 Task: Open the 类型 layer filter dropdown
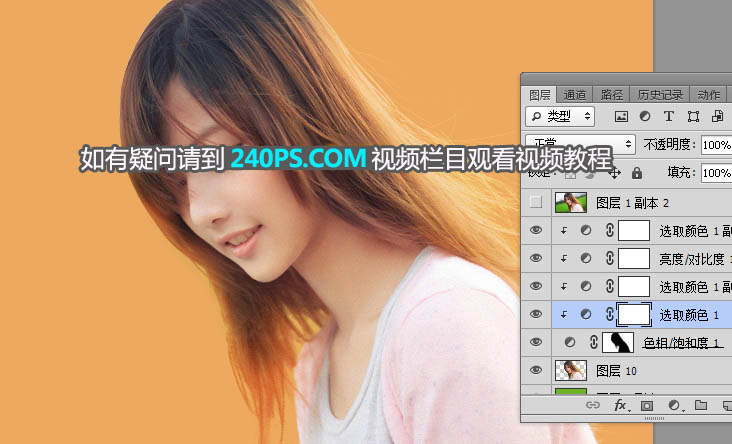pyautogui.click(x=560, y=116)
